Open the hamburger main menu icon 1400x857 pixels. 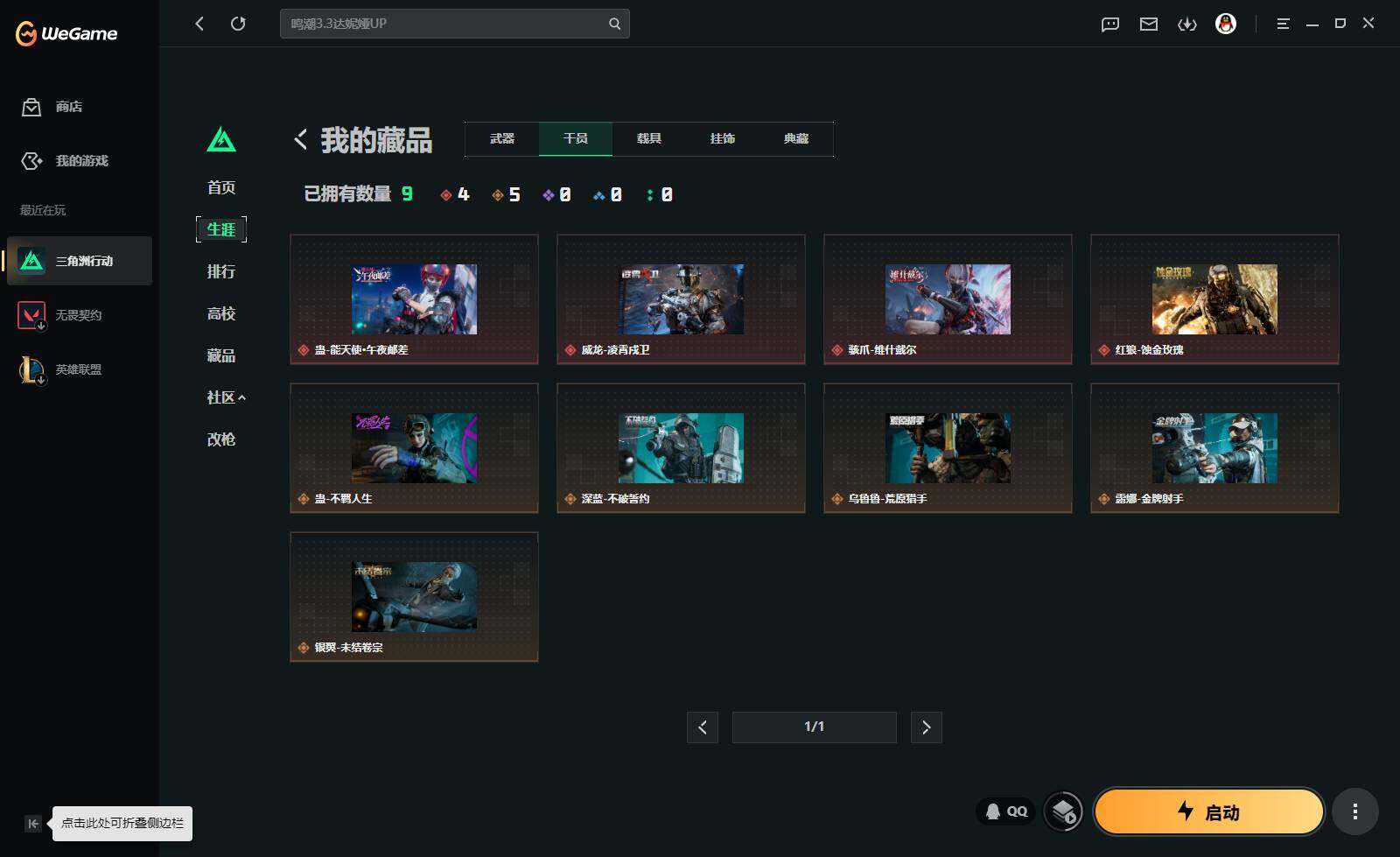click(x=1283, y=24)
